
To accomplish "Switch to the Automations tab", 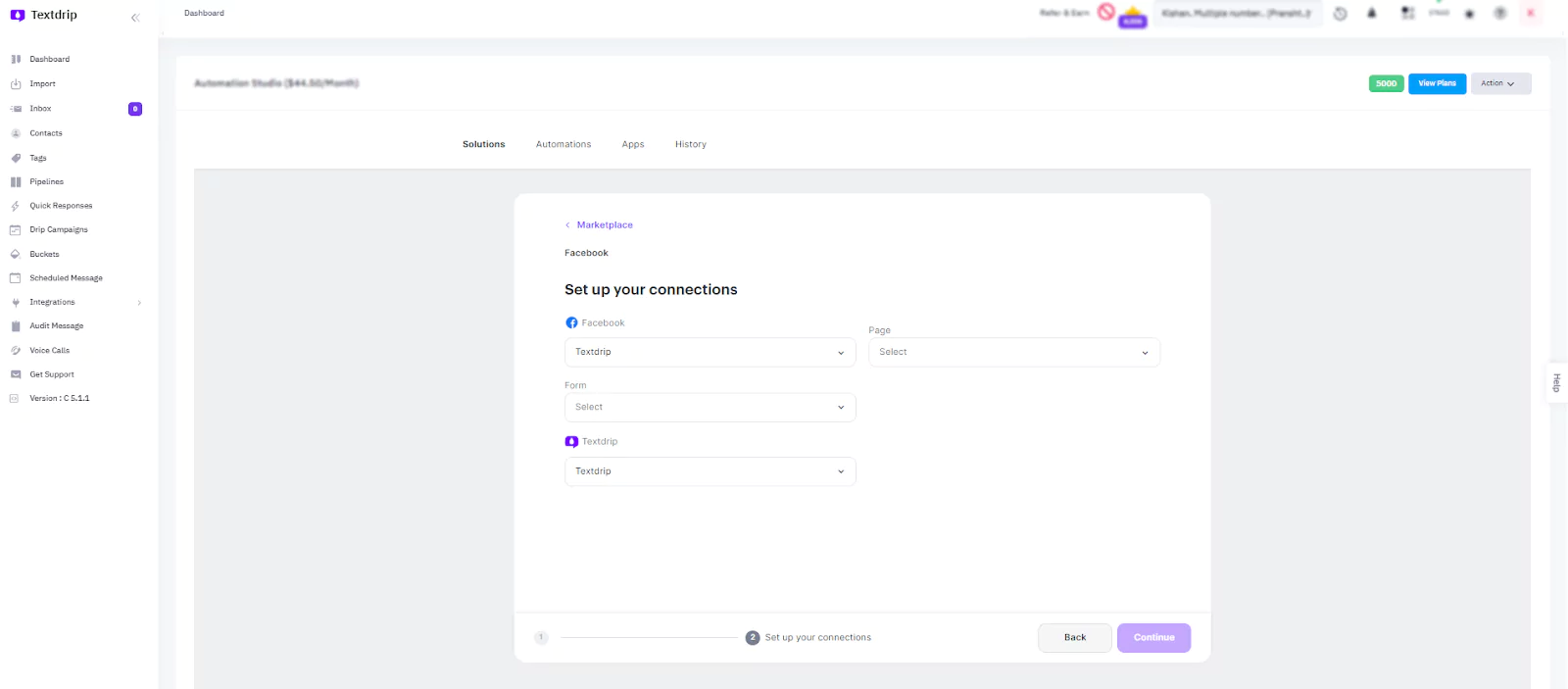I will tap(563, 144).
